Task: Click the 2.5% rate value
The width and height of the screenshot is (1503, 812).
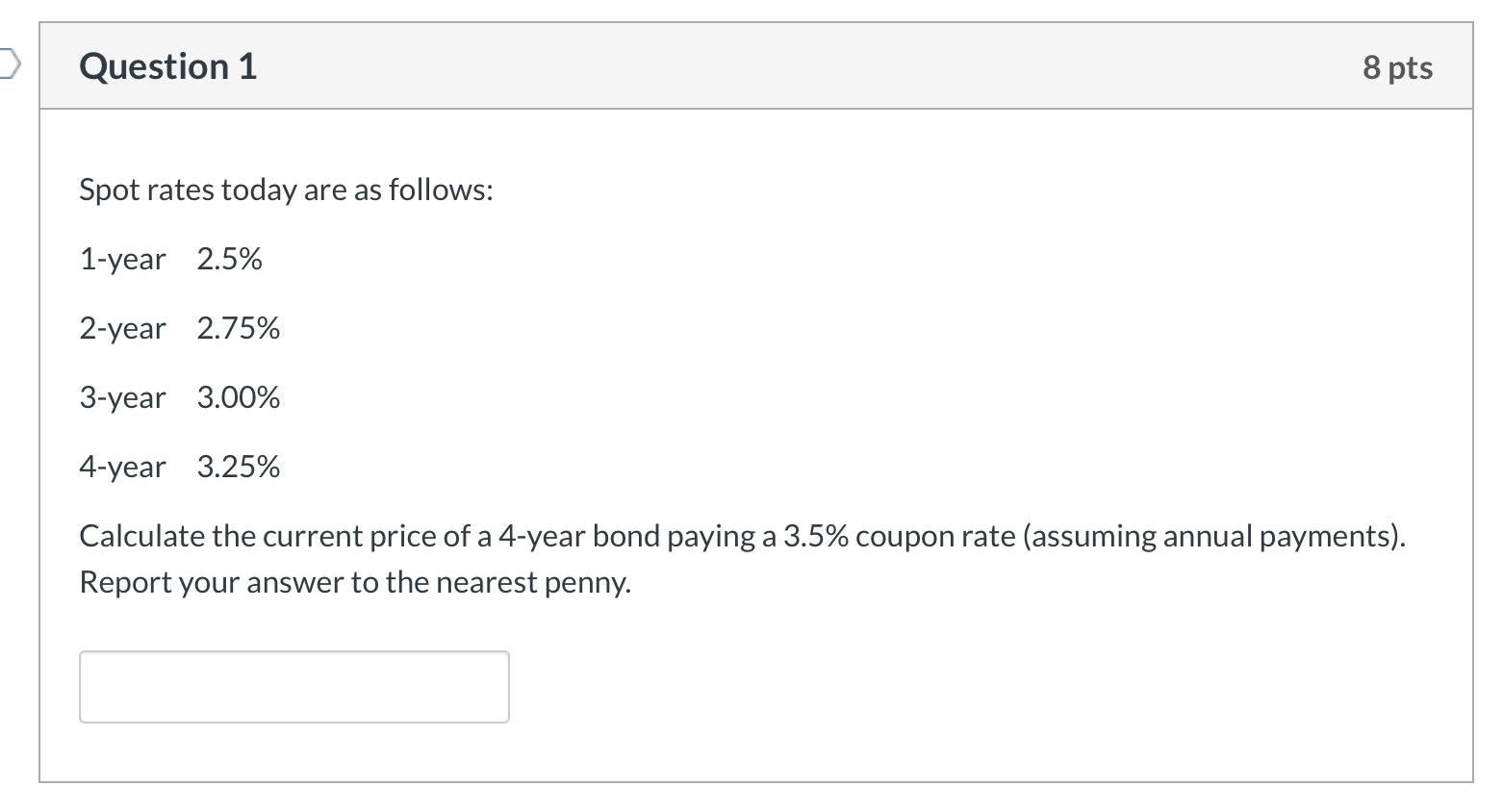Action: pyautogui.click(x=229, y=259)
